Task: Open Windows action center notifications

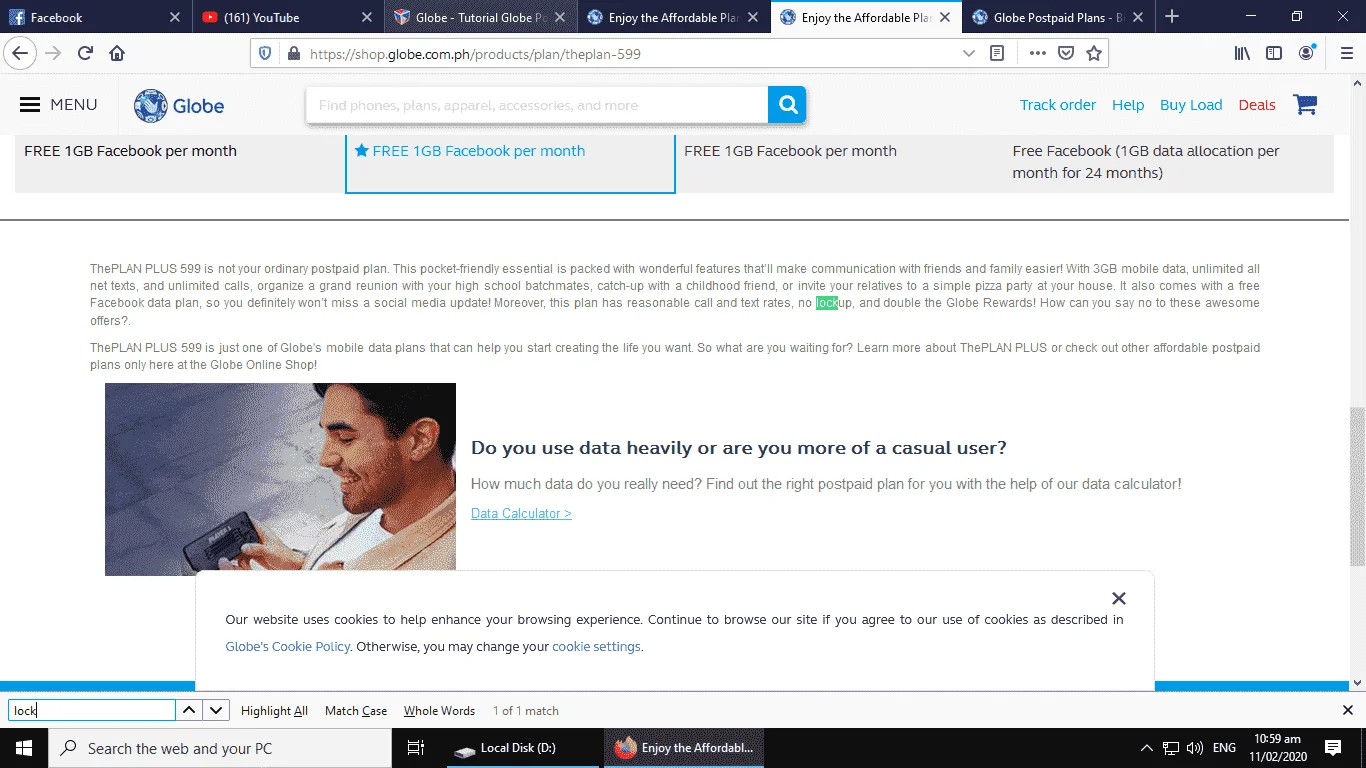Action: click(x=1332, y=748)
